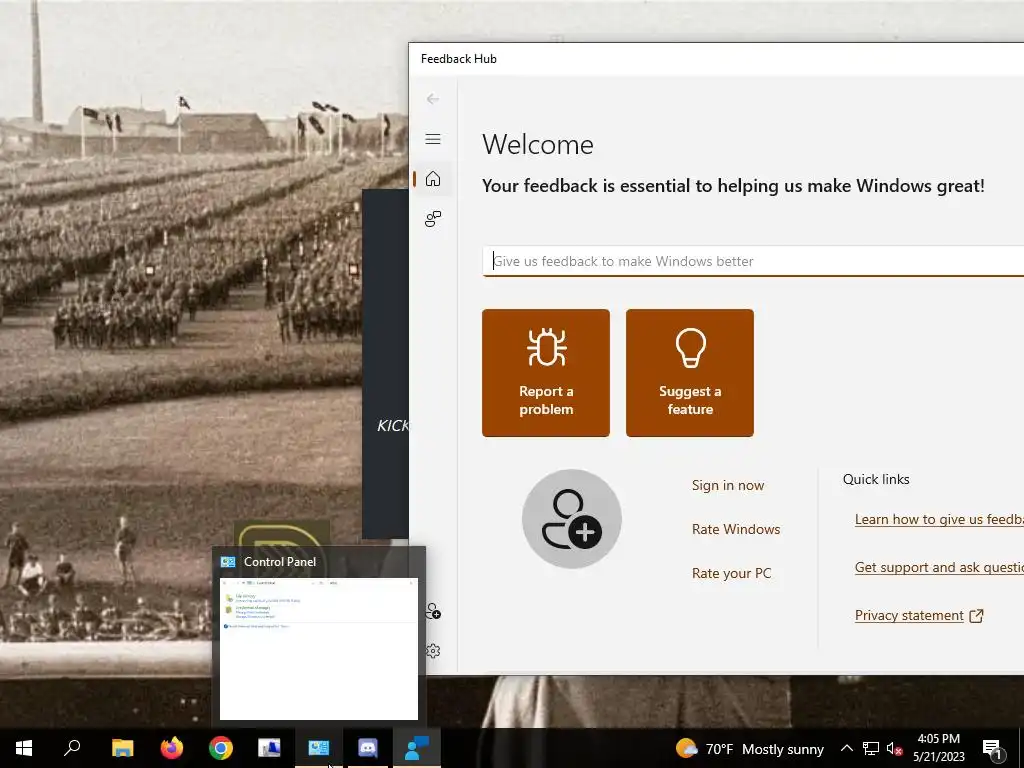Screen dimensions: 1024x768
Task: Launch Google Chrome from the taskbar
Action: pyautogui.click(x=221, y=748)
